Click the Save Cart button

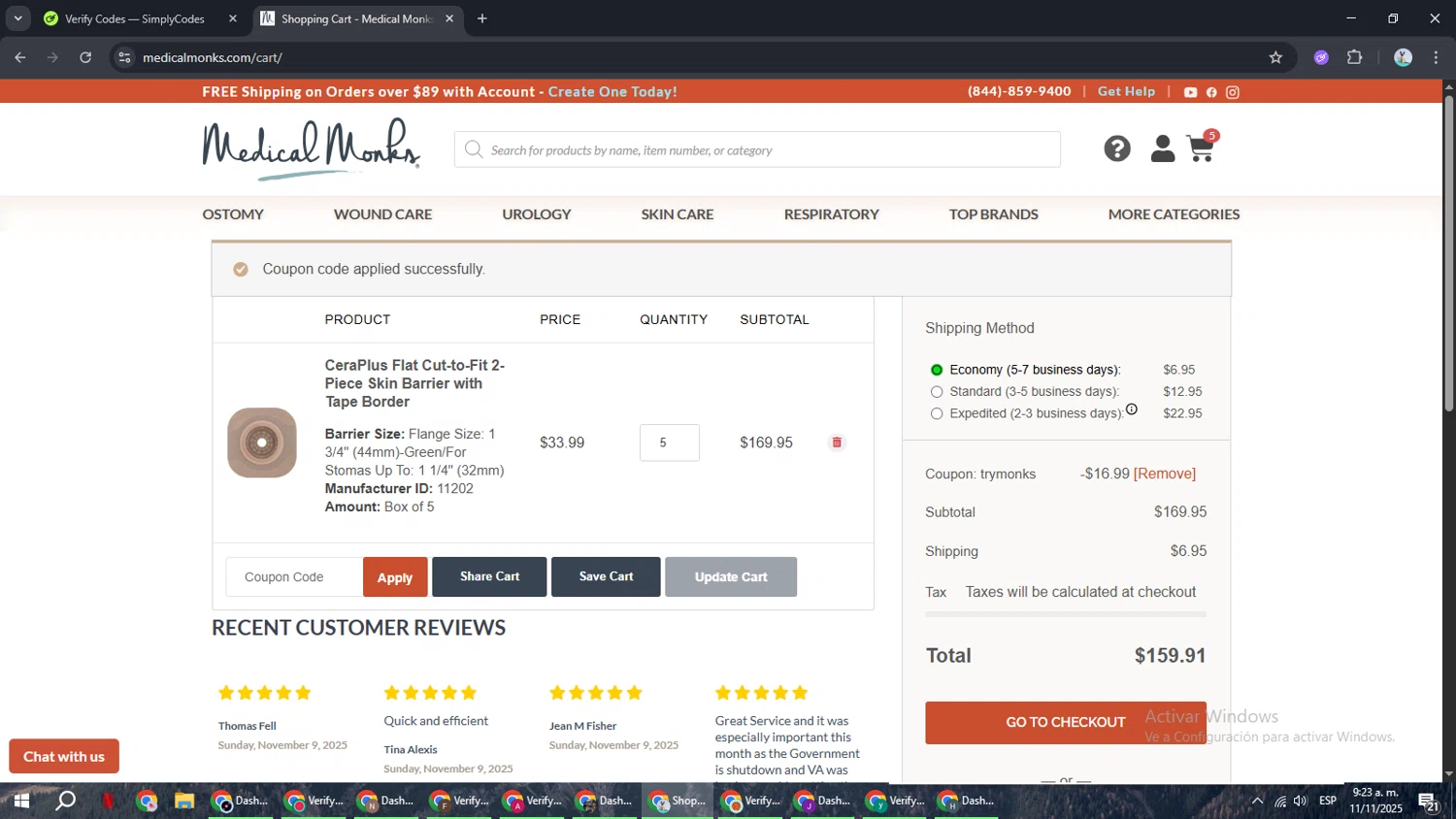(x=606, y=576)
